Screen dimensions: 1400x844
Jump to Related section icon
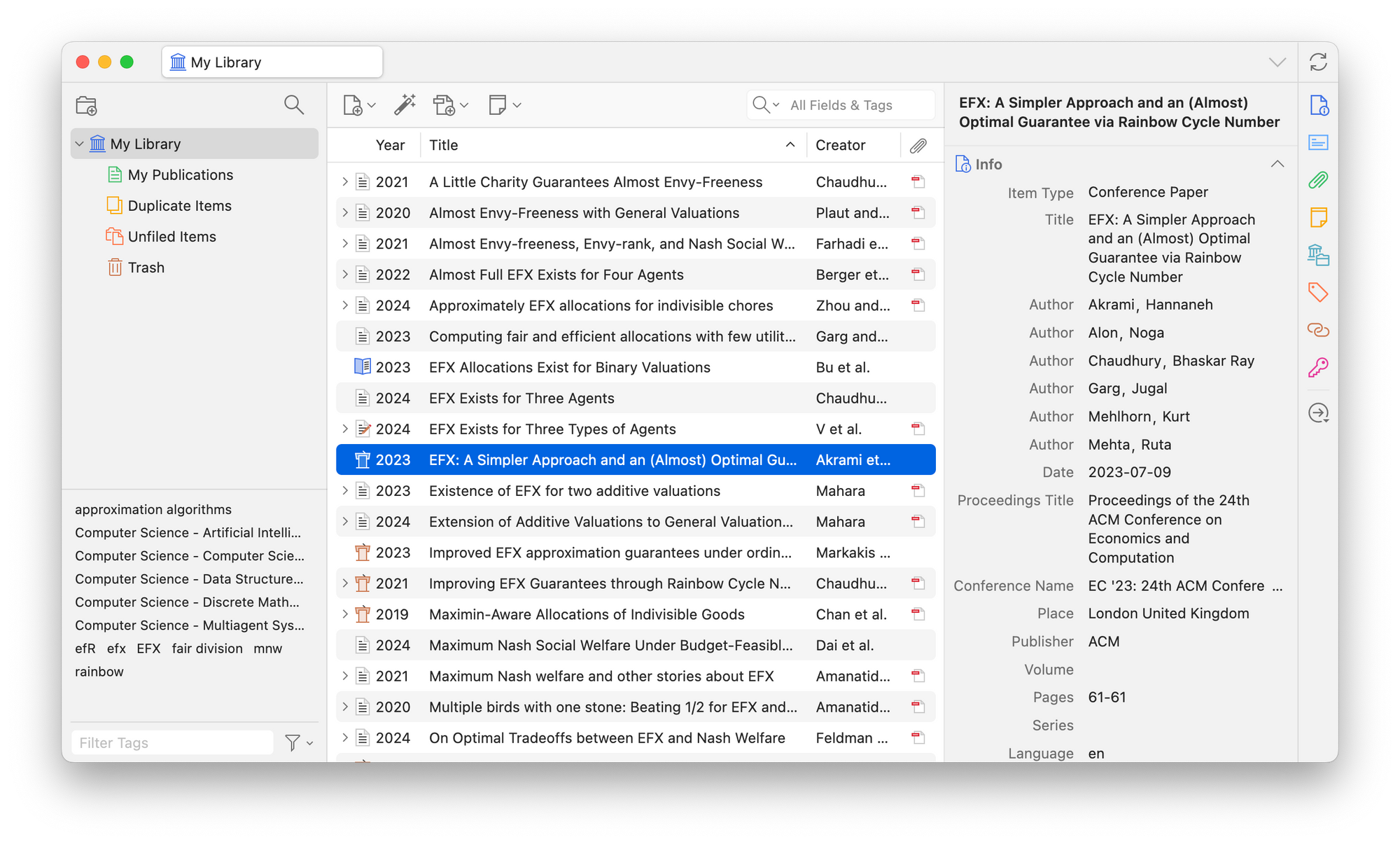click(1319, 330)
